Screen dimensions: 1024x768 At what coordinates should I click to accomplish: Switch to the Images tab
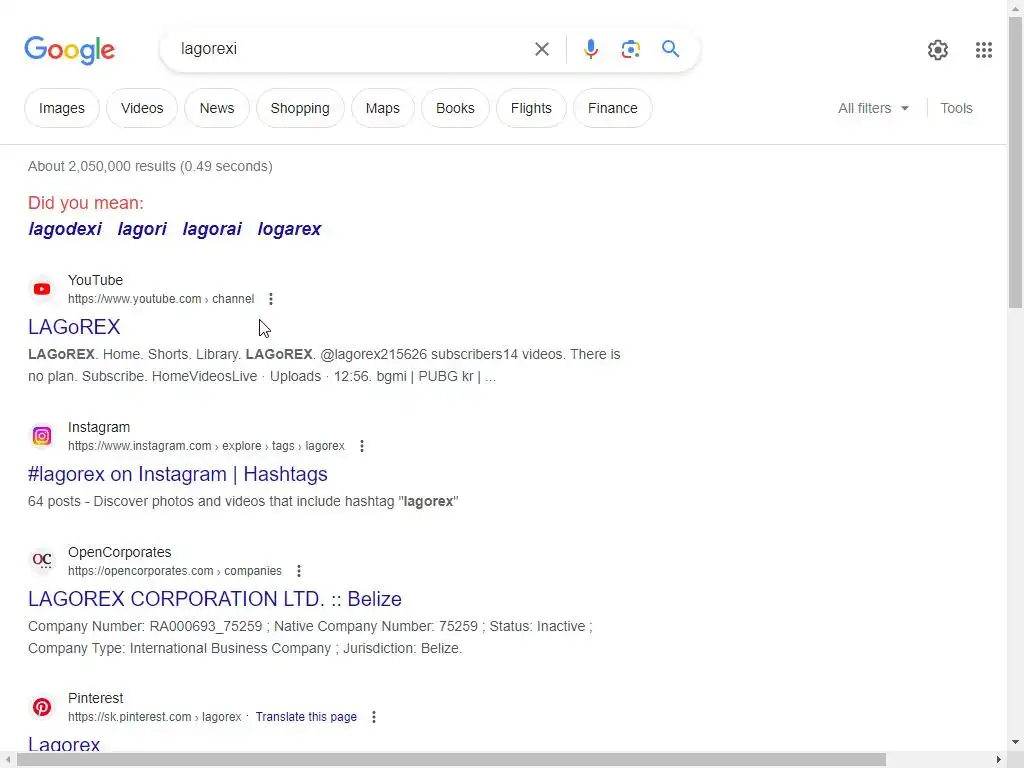point(62,108)
